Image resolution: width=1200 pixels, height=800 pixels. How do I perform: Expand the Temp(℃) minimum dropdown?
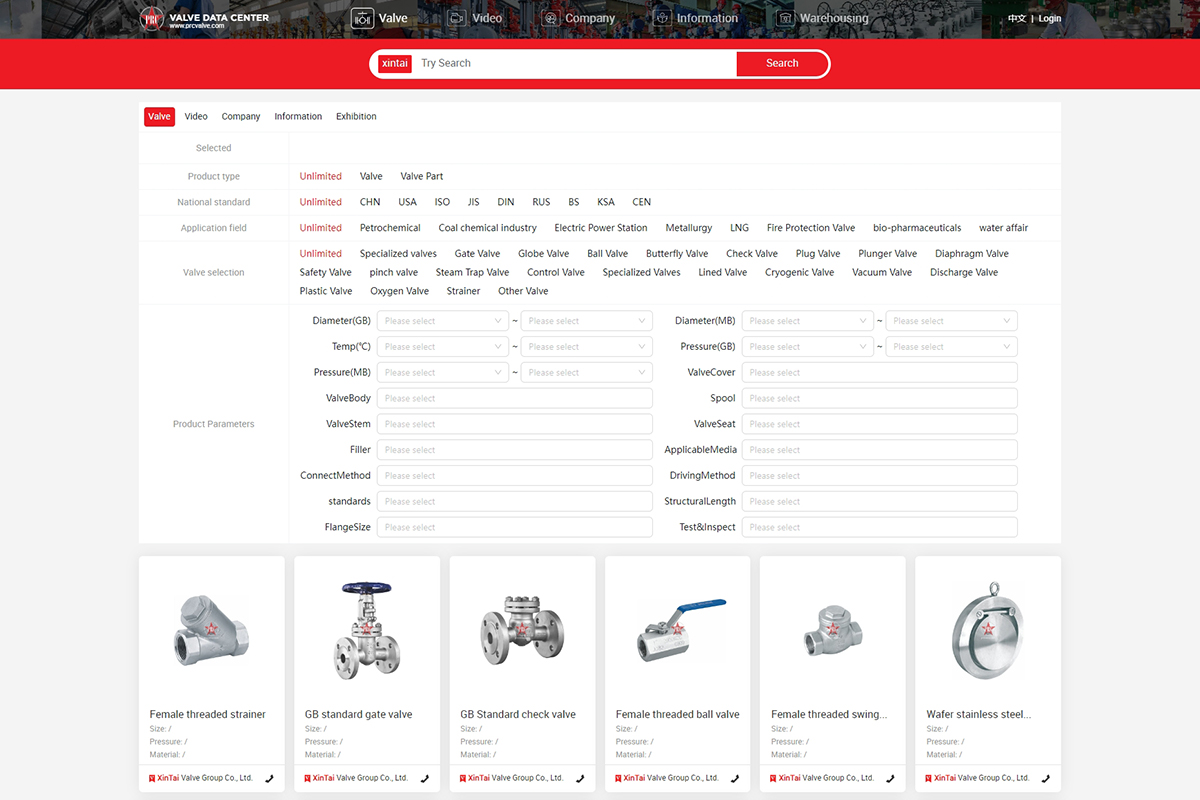(444, 347)
